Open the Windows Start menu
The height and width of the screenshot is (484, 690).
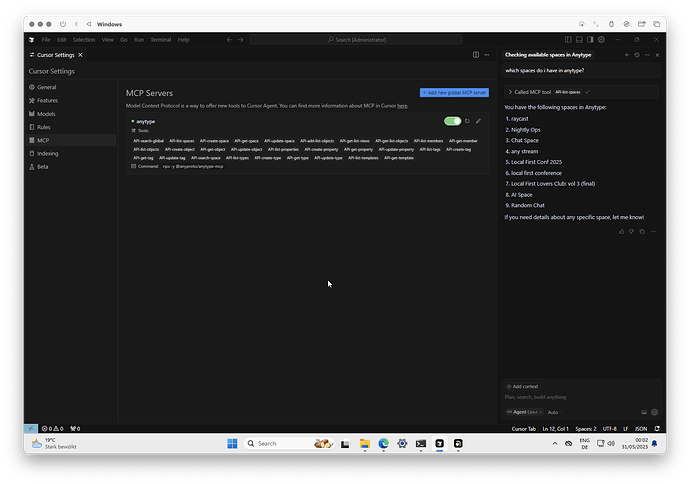tap(232, 444)
